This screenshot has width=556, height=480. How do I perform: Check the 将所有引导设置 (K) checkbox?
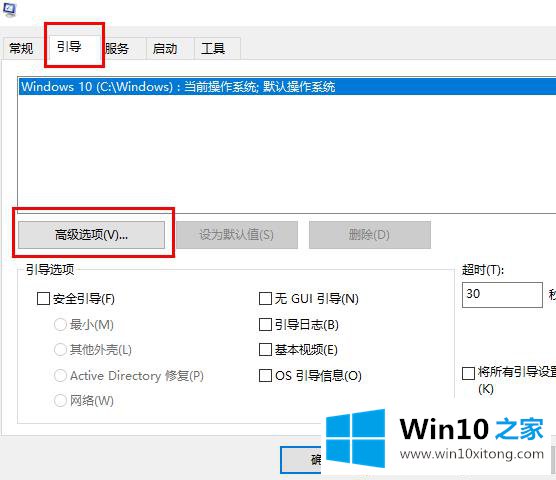(468, 373)
